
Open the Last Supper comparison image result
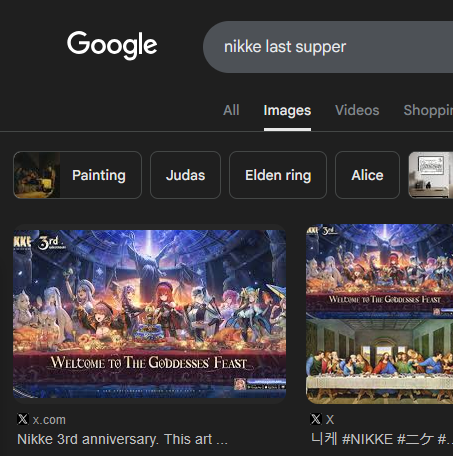click(379, 314)
